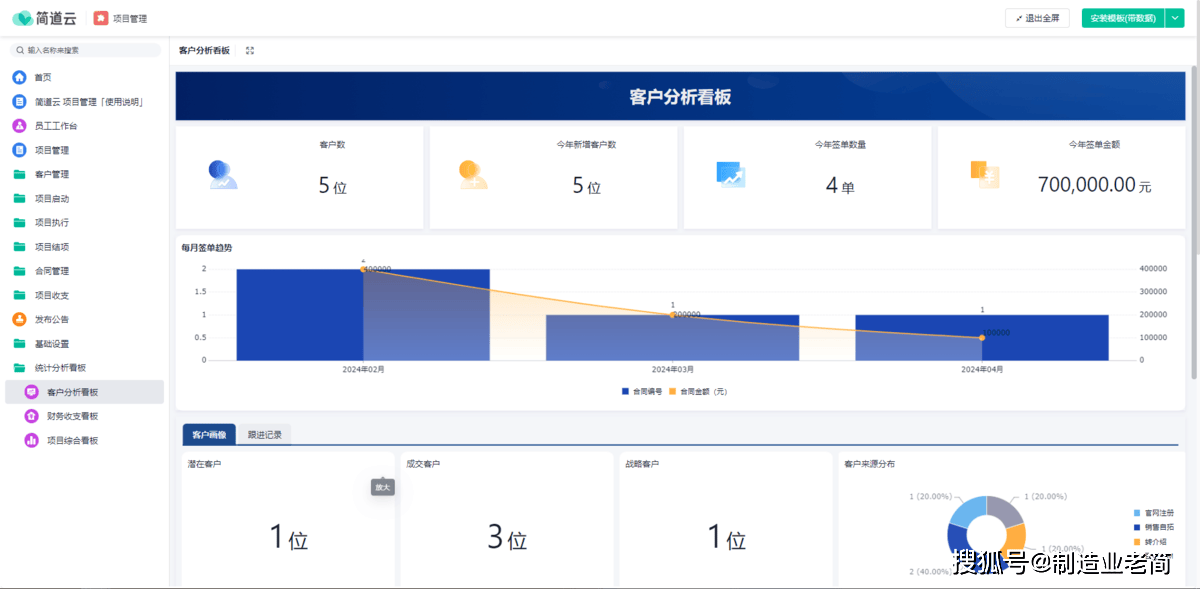
Task: Click the 发布公告 orange icon
Action: pos(19,319)
